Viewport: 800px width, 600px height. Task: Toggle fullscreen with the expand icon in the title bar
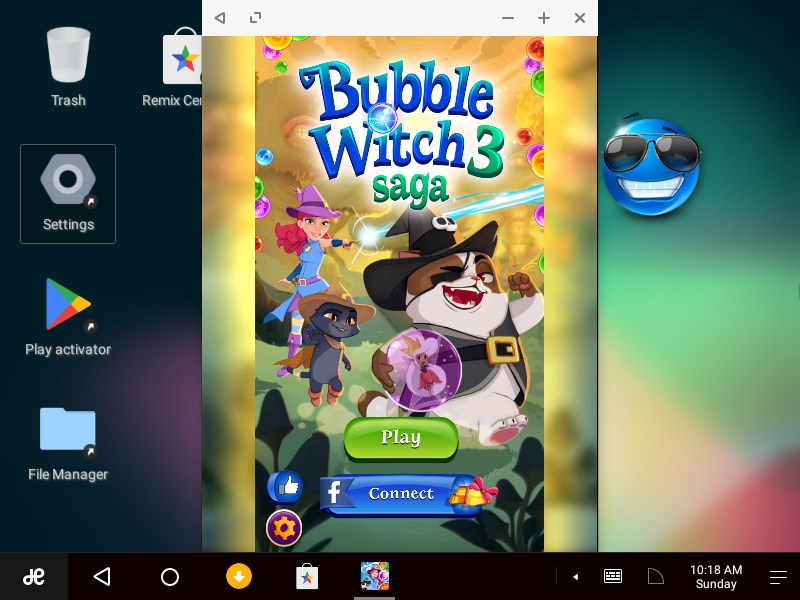click(x=256, y=18)
